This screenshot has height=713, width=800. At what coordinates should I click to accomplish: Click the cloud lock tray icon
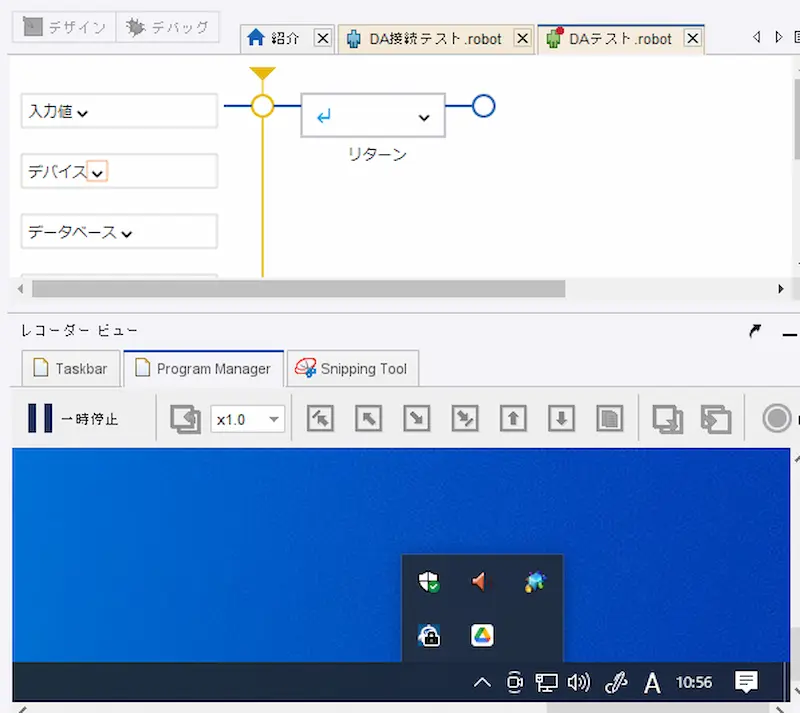(x=429, y=635)
